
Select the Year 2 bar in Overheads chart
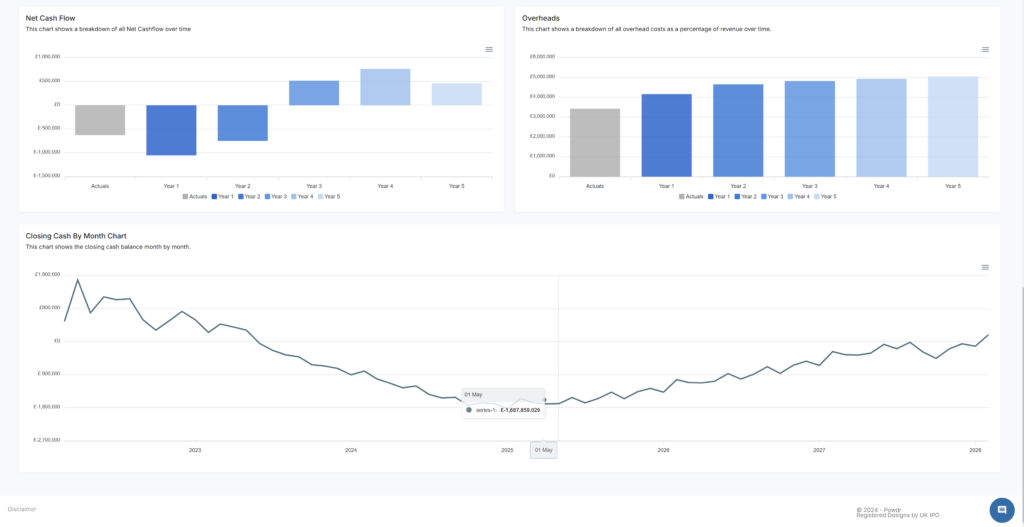738,130
